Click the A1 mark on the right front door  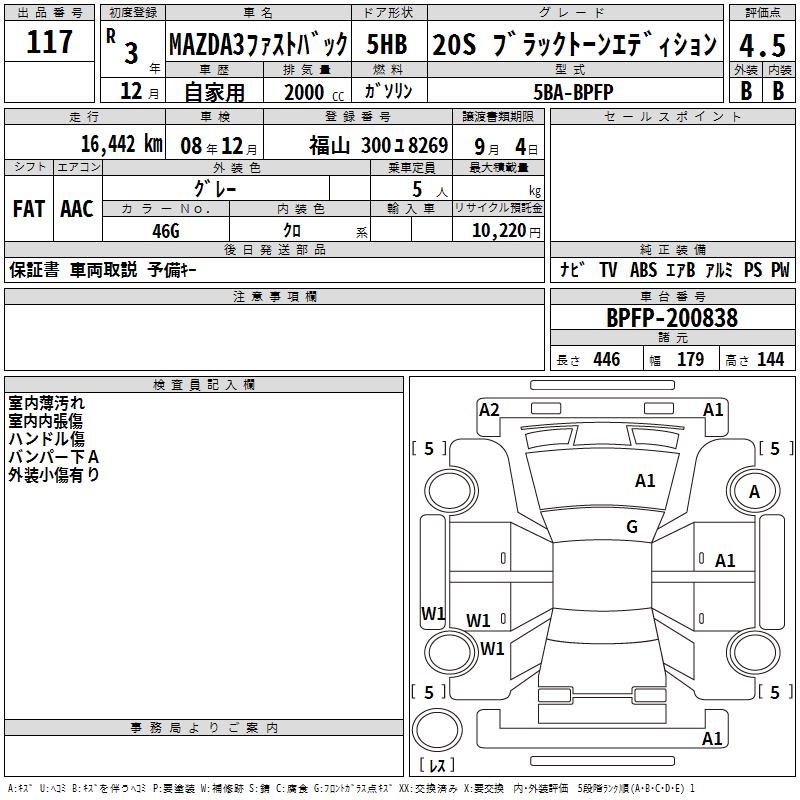pos(725,561)
